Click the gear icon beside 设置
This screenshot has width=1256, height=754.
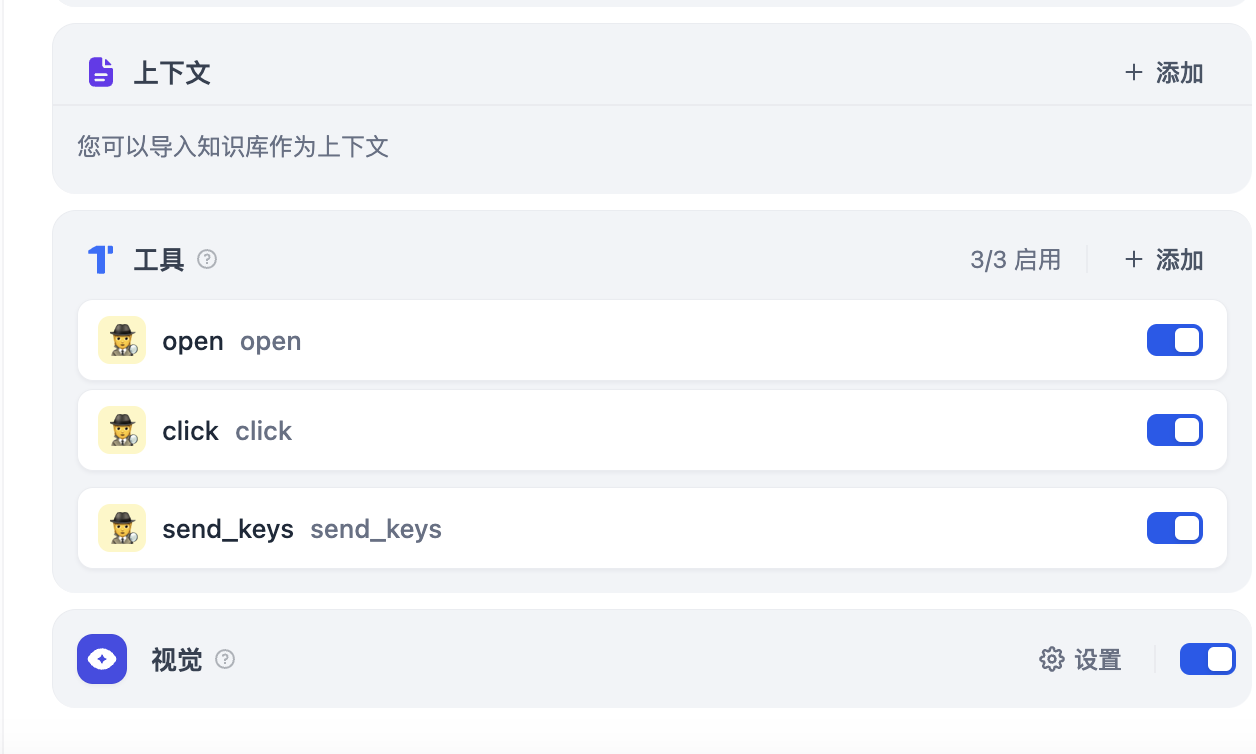coord(1051,659)
